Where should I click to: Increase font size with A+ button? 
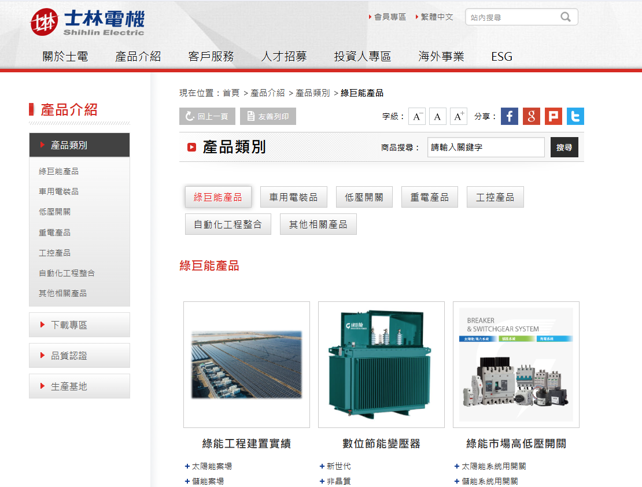459,116
